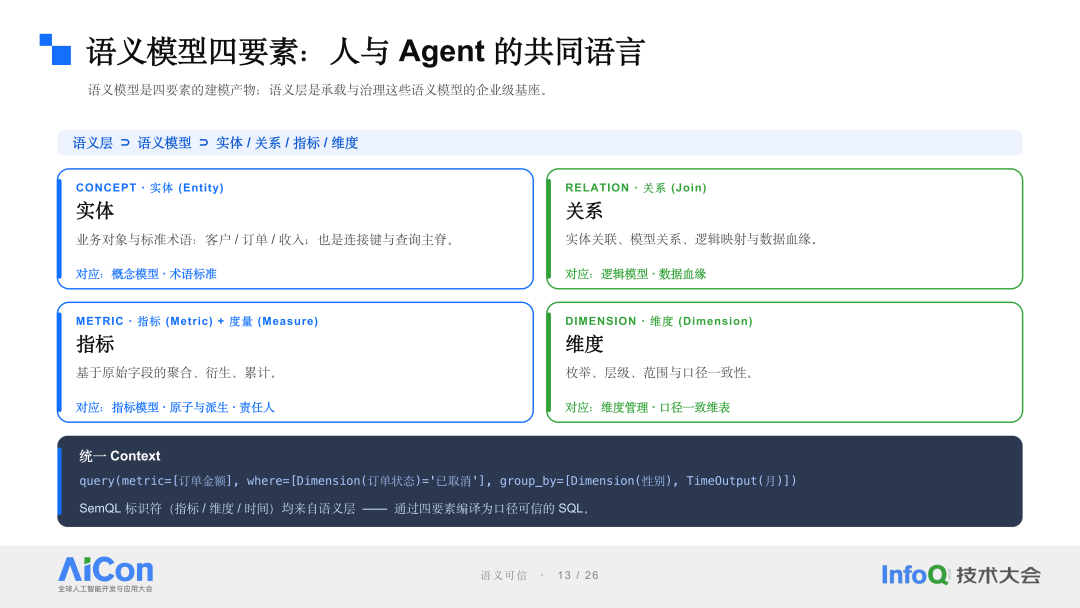Viewport: 1080px width, 608px height.
Task: Click the breadcrumb line 语义层 ⊃ 语义模型
Action: point(216,143)
